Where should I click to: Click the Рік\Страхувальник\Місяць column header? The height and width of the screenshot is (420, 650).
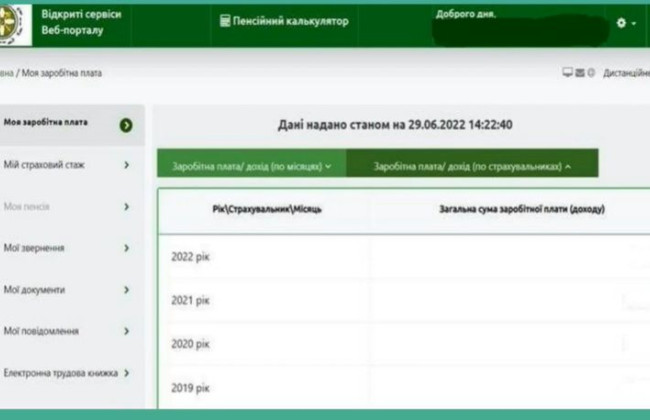267,209
